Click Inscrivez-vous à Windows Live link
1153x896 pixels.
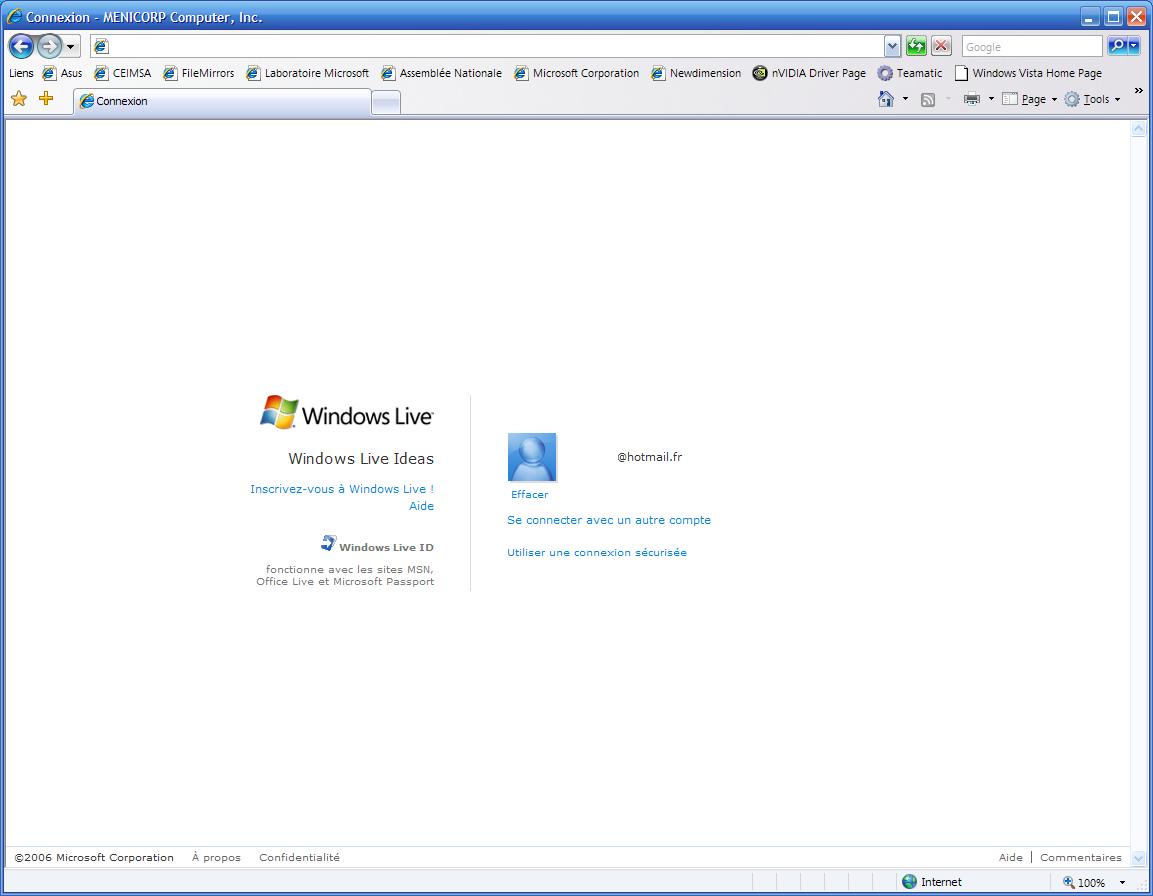(342, 489)
